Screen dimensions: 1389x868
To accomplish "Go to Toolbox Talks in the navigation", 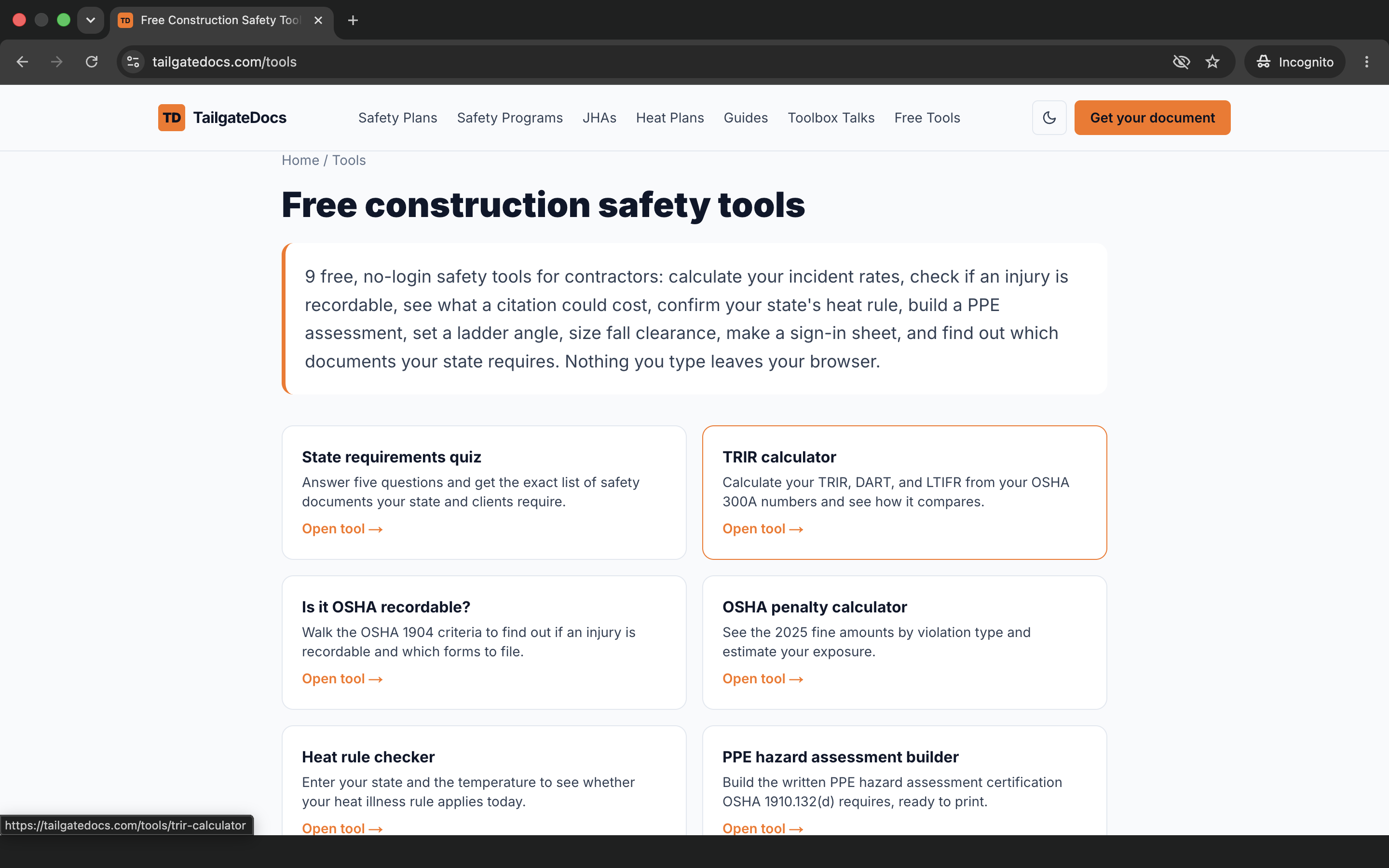I will point(831,118).
